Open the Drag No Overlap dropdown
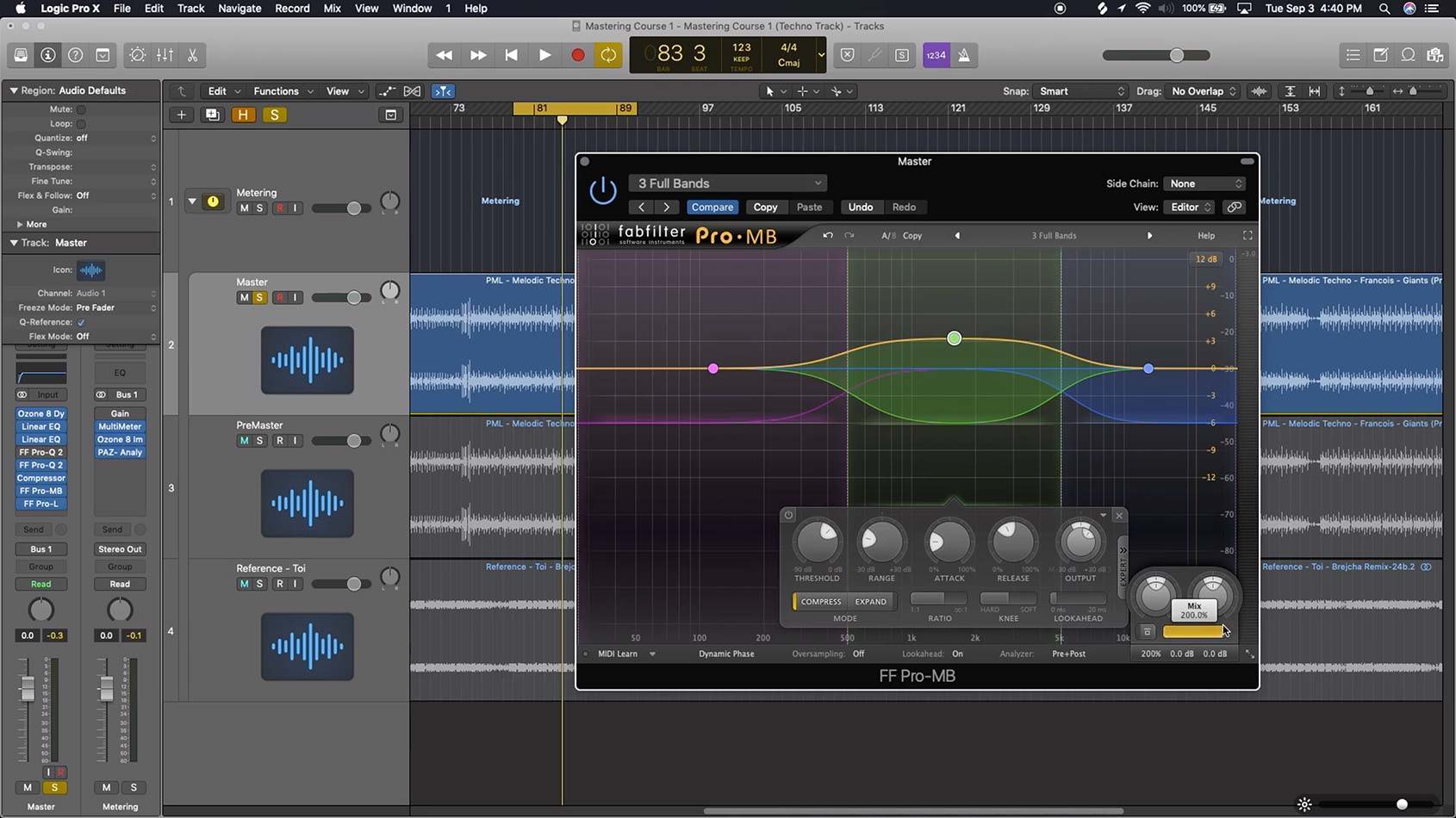 click(1204, 91)
